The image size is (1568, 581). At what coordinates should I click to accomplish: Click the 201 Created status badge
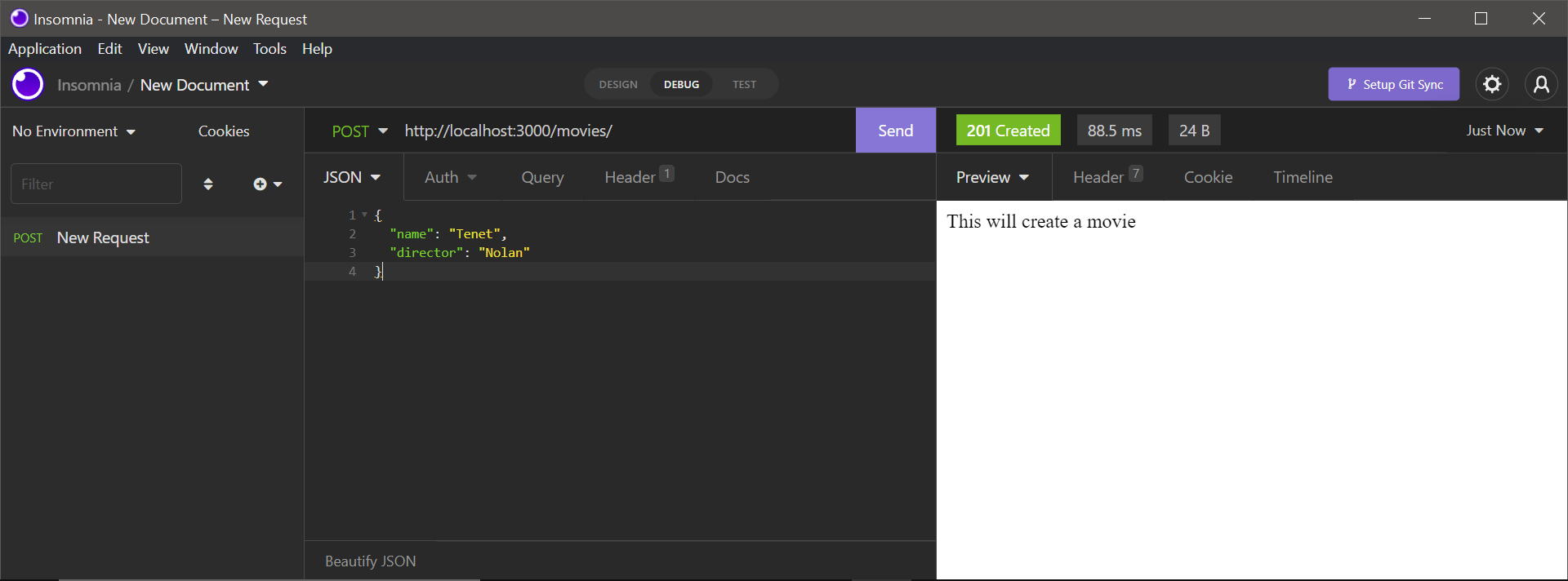point(1008,130)
